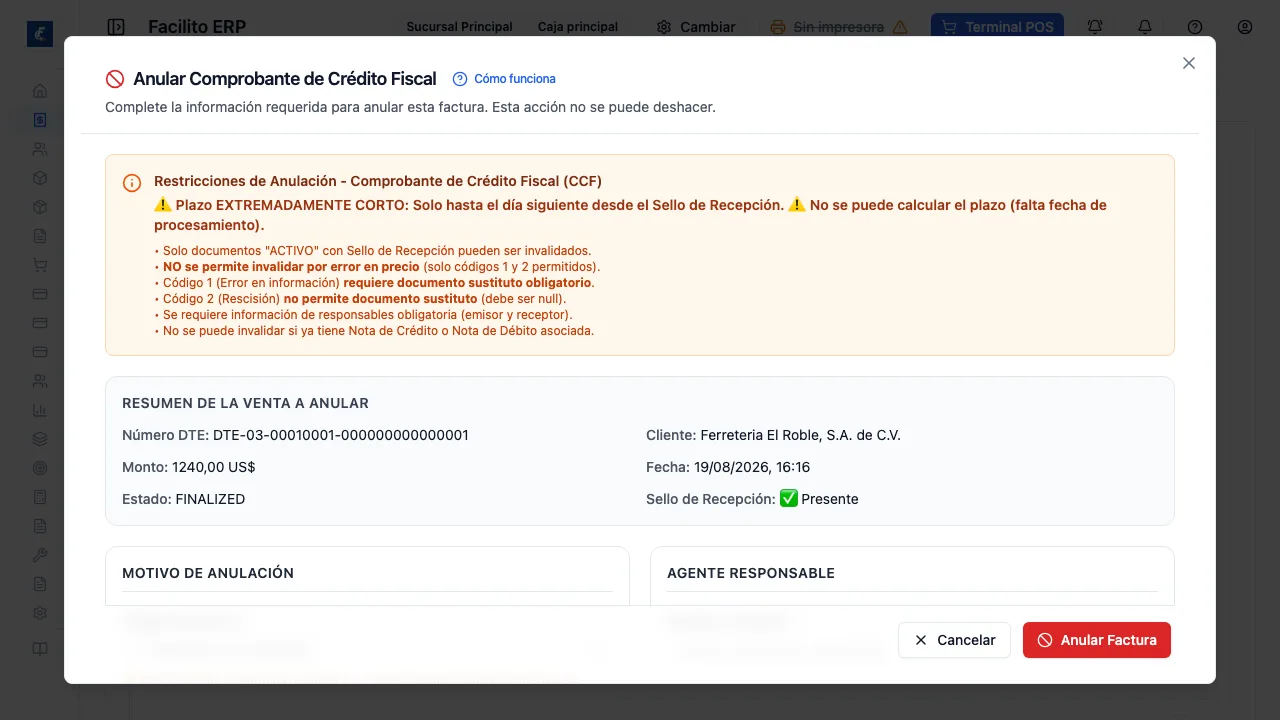
Task: Click the client name Ferreteria El Roble
Action: (801, 435)
